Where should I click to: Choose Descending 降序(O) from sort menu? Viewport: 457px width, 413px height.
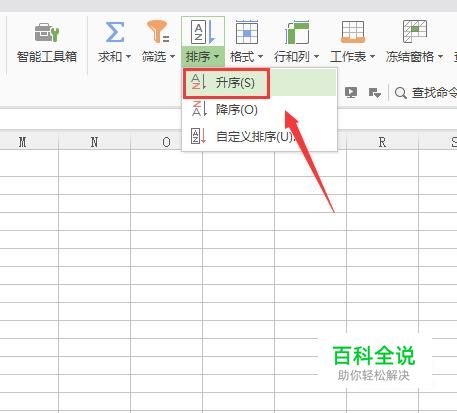260,109
